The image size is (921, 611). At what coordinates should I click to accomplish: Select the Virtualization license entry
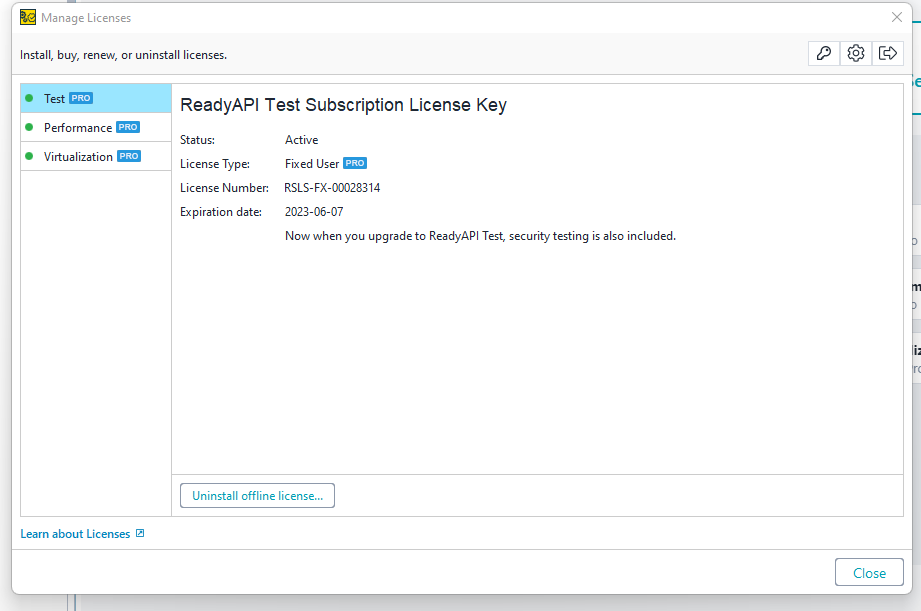tap(96, 156)
